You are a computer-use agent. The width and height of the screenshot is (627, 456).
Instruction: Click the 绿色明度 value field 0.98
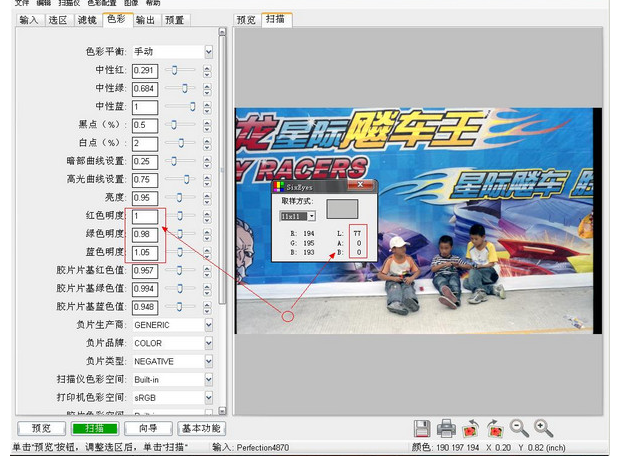145,234
